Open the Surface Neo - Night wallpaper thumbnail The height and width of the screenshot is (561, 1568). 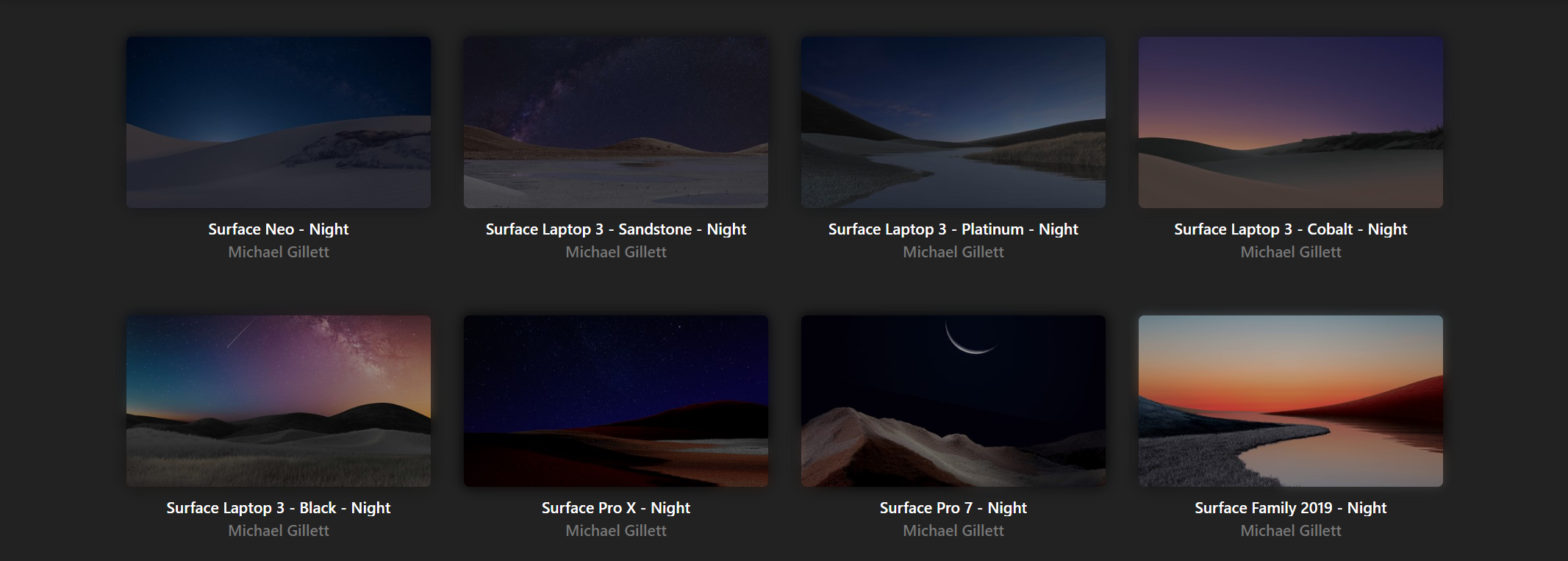(279, 122)
